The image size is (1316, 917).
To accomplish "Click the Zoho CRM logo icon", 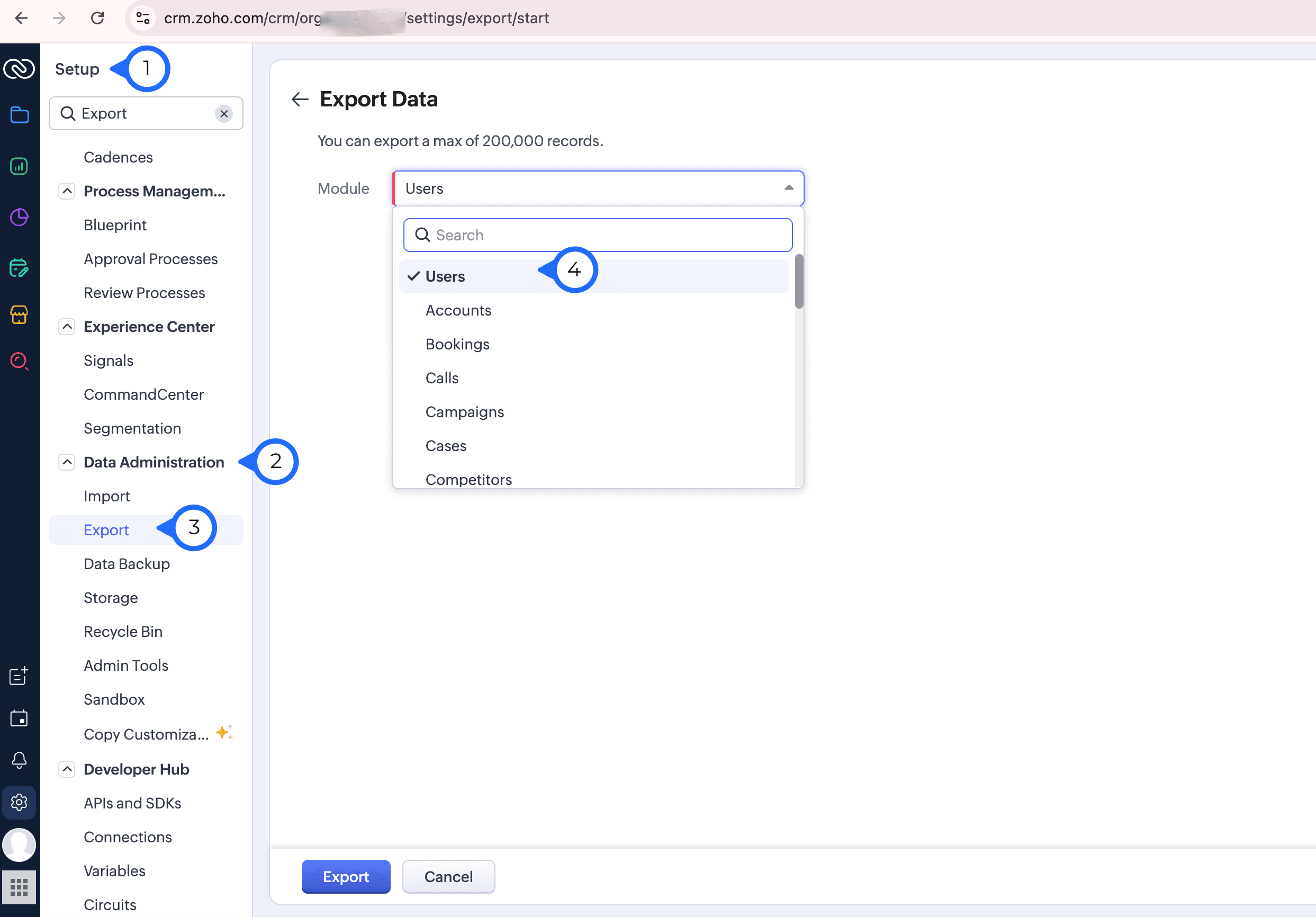I will (19, 69).
